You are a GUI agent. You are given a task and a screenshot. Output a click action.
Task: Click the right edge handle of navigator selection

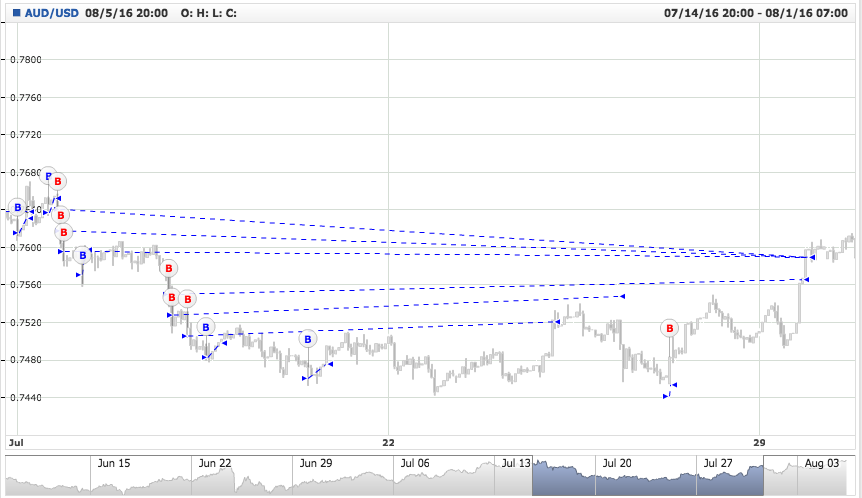[764, 477]
